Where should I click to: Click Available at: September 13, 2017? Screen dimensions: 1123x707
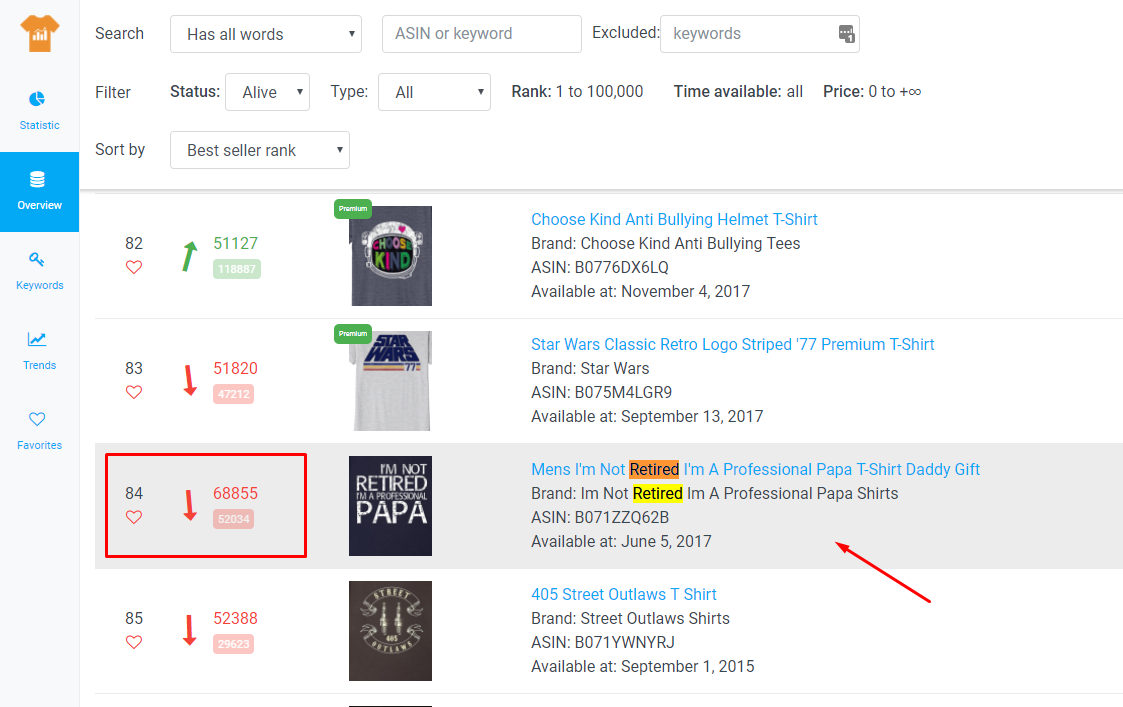[x=647, y=416]
